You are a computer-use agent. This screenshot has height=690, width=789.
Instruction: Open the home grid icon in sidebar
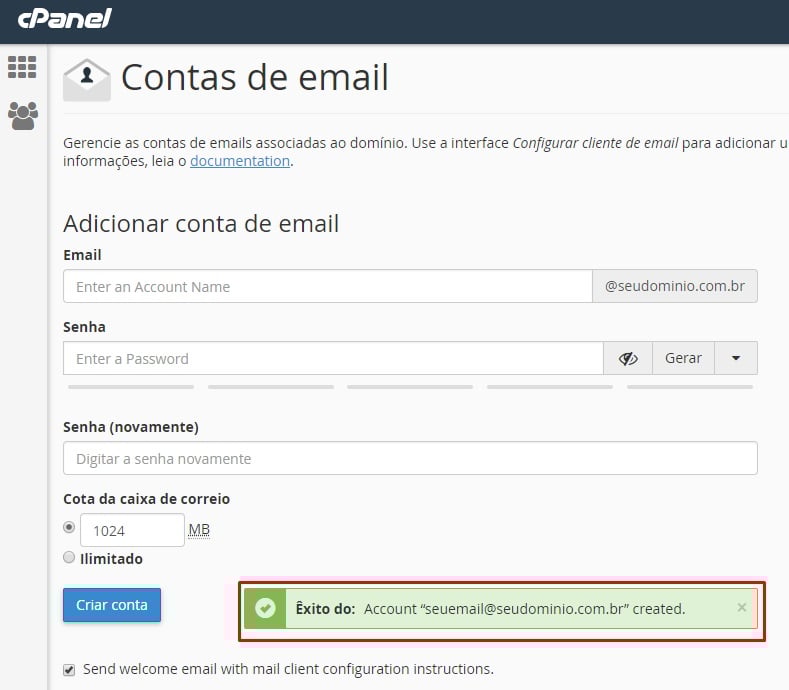point(22,67)
